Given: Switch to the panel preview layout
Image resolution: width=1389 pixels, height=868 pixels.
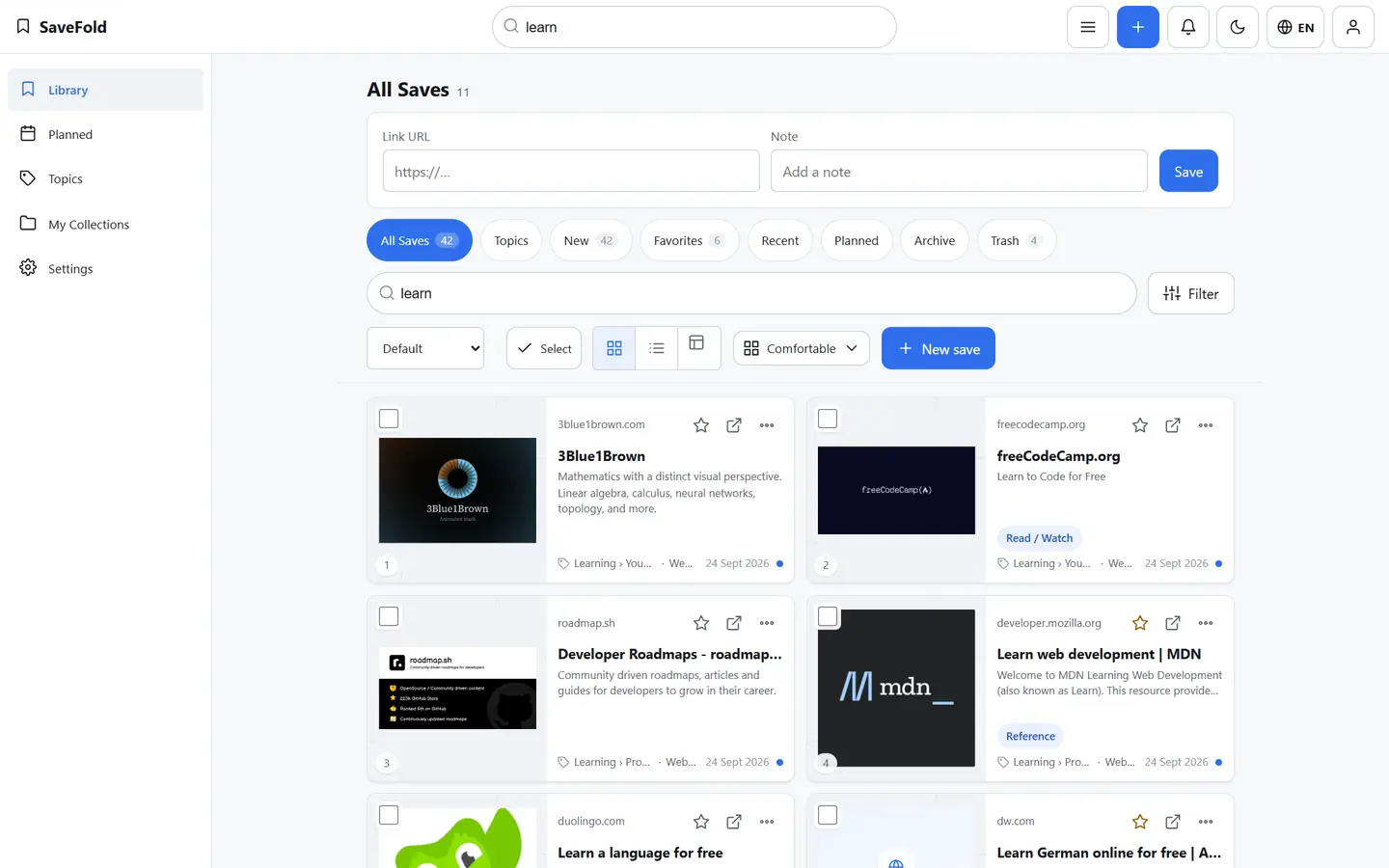Looking at the screenshot, I should (698, 348).
